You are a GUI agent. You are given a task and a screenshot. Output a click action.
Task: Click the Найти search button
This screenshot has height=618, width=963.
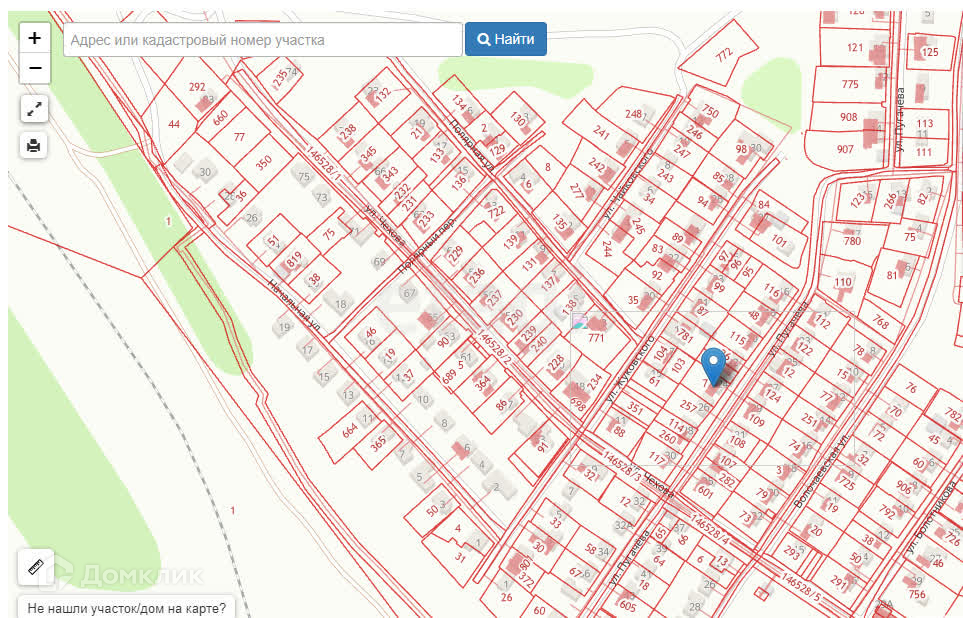click(505, 39)
